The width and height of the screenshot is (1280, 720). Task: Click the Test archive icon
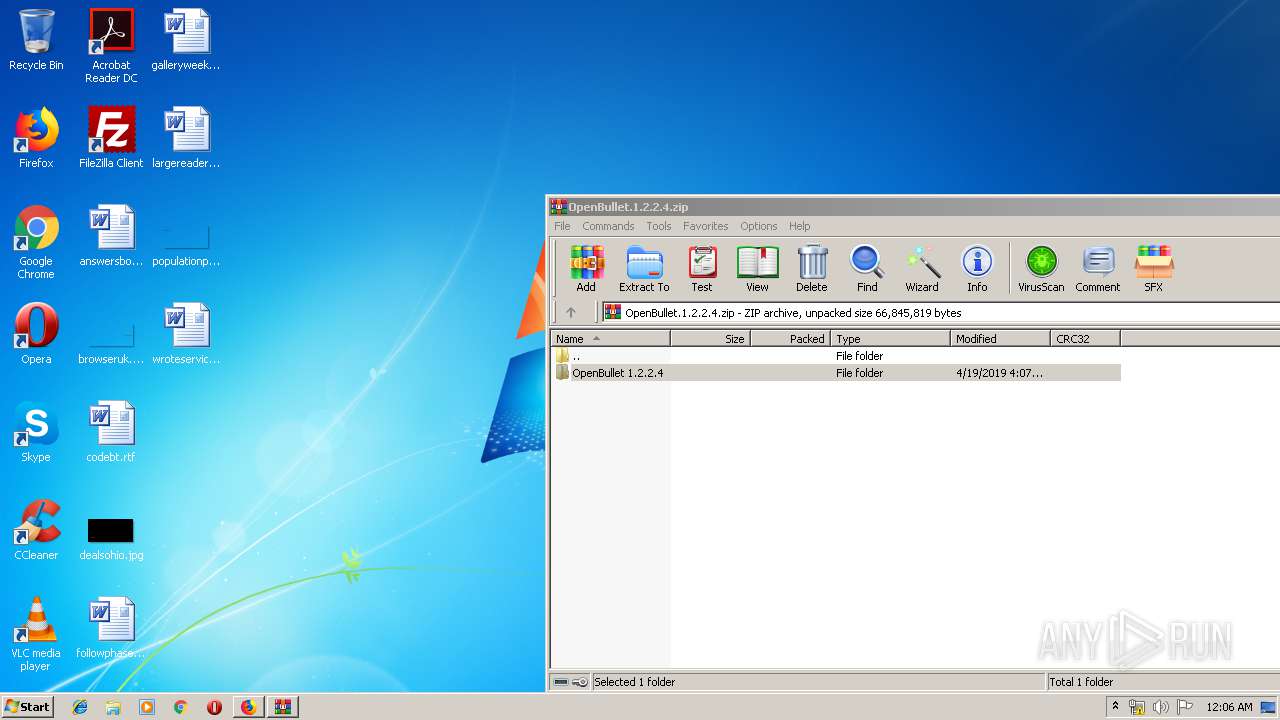click(702, 269)
